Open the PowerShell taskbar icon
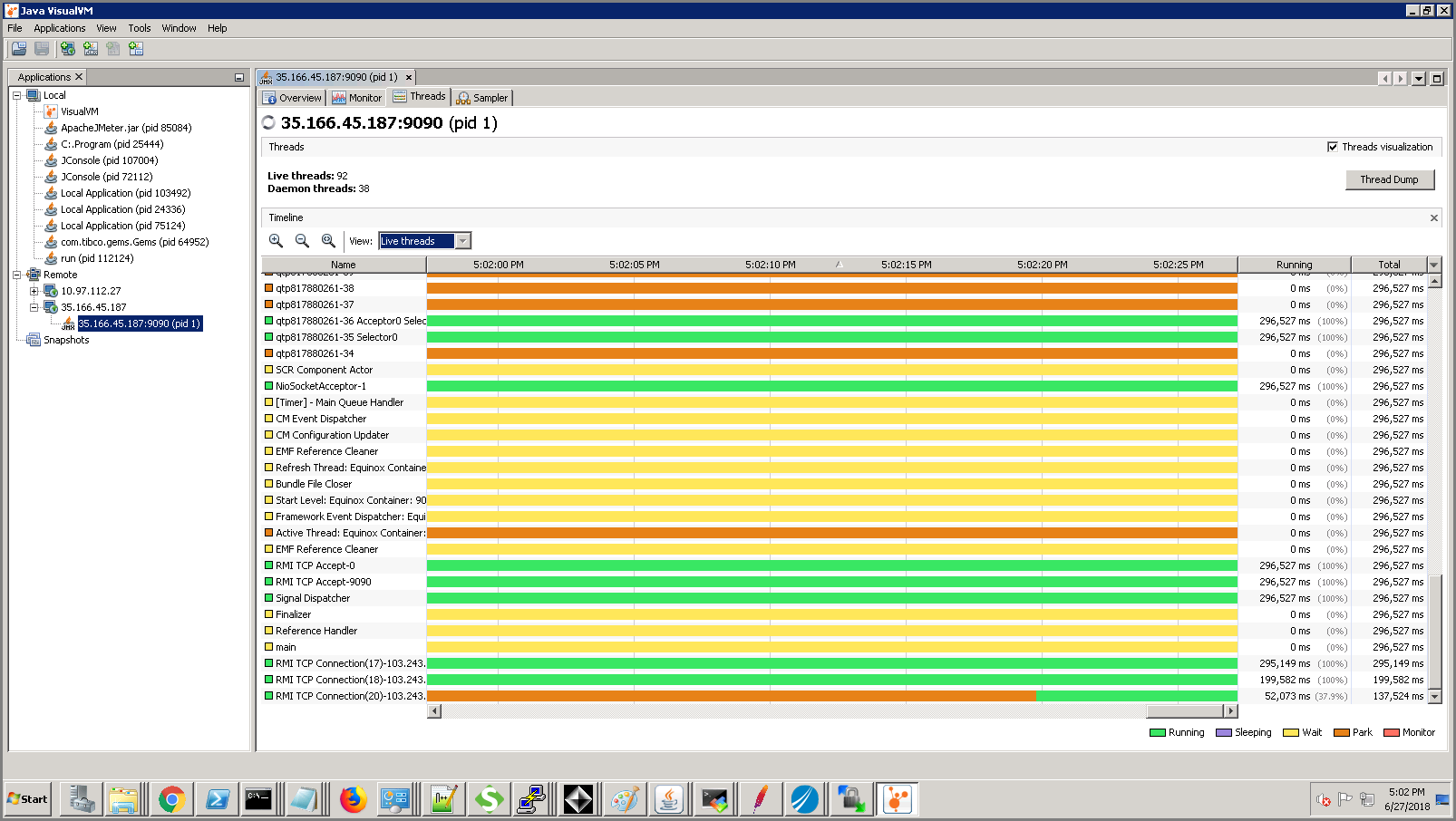Screen dimensions: 1456x821 tap(217, 799)
